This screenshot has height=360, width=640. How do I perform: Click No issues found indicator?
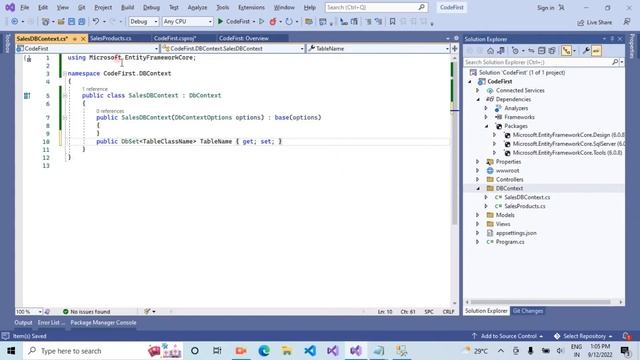(86, 311)
